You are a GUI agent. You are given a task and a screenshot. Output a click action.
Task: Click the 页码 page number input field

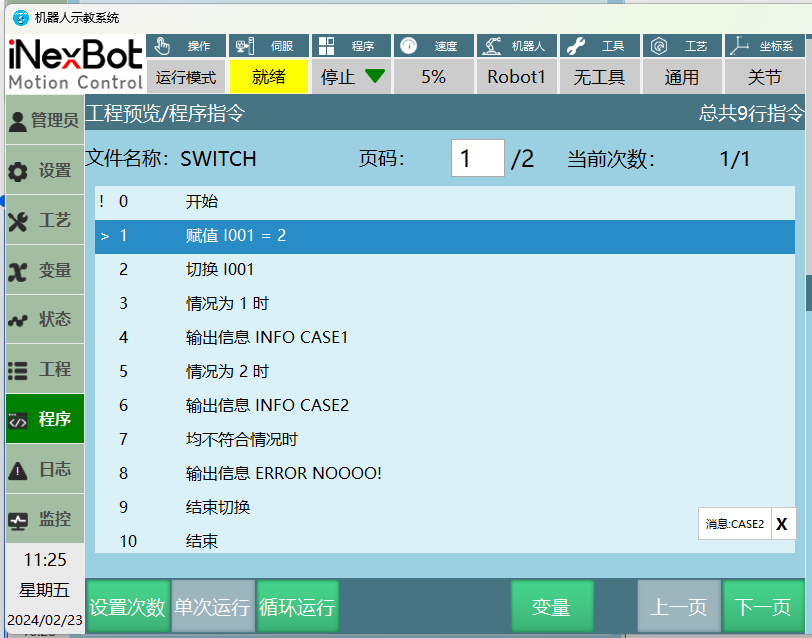(x=477, y=158)
